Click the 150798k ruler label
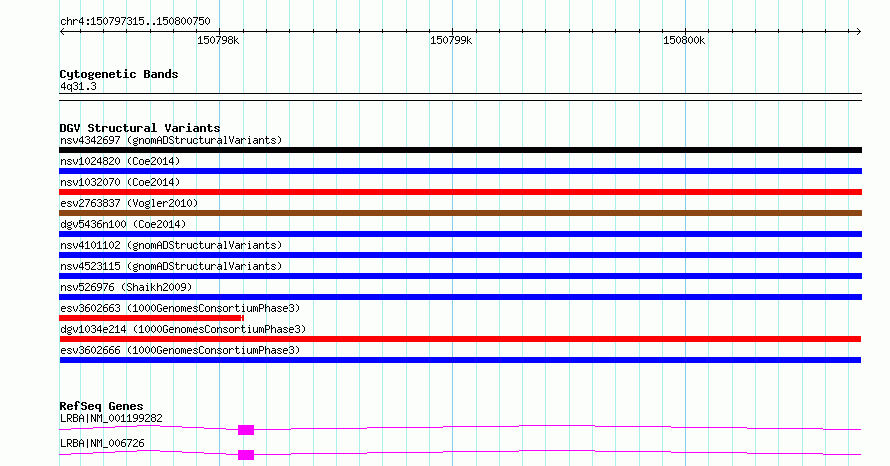This screenshot has height=466, width=890. pyautogui.click(x=218, y=41)
